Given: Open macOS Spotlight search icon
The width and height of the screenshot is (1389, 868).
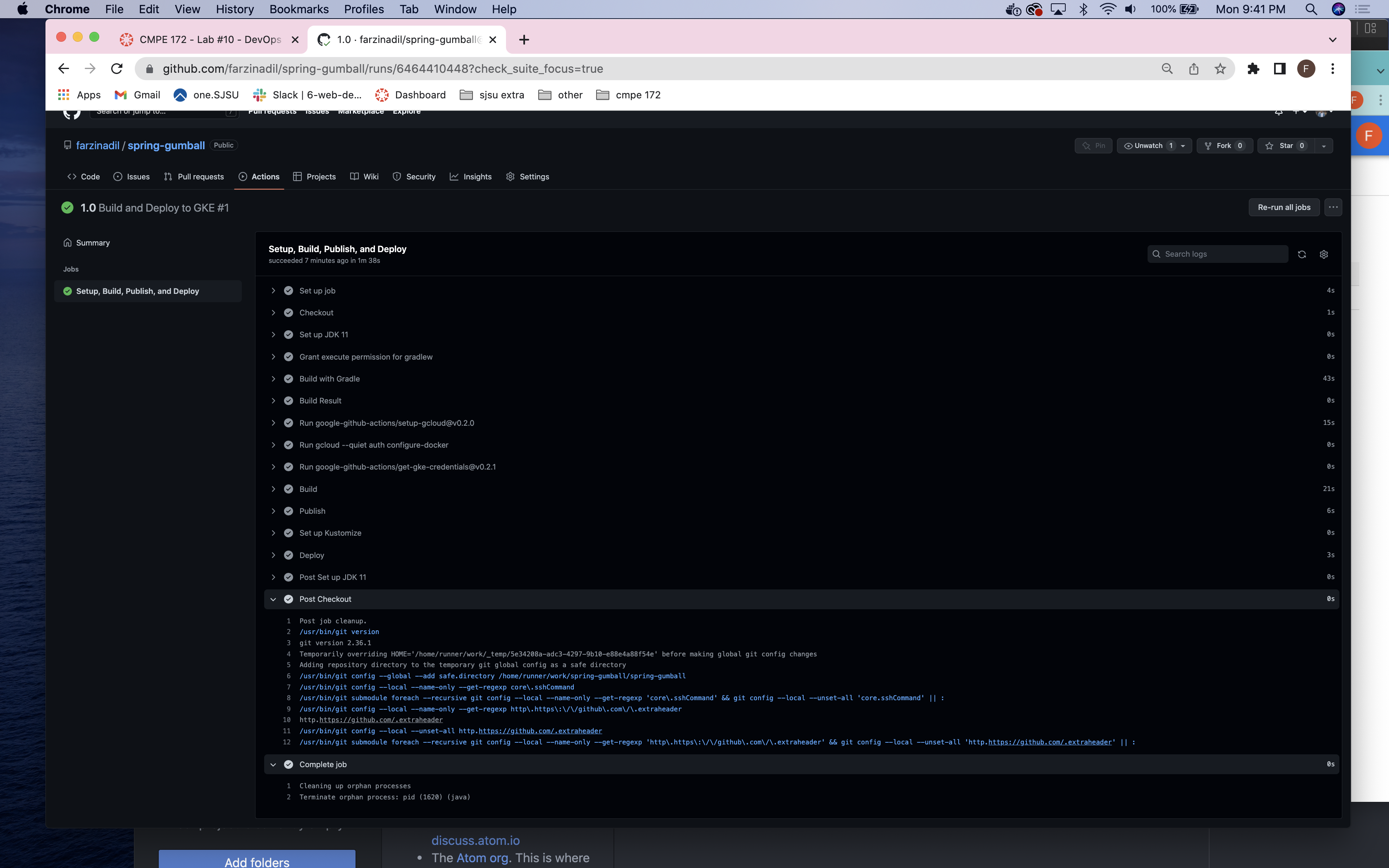Looking at the screenshot, I should click(1310, 9).
